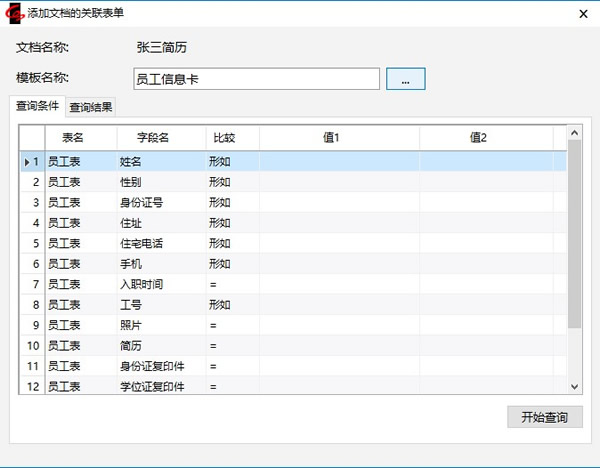This screenshot has width=600, height=468.
Task: Click the 字段名 column header
Action: click(152, 138)
